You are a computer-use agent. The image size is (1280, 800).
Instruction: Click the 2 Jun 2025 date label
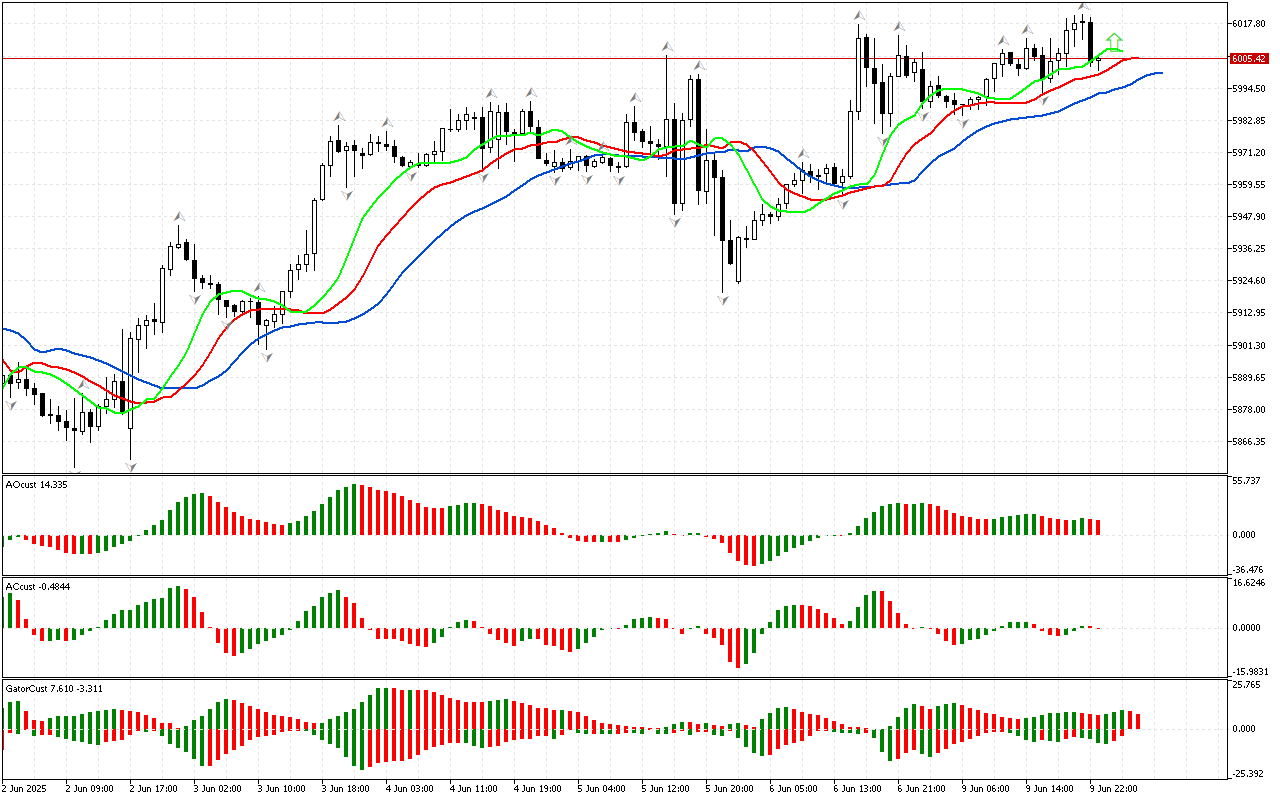pos(24,788)
